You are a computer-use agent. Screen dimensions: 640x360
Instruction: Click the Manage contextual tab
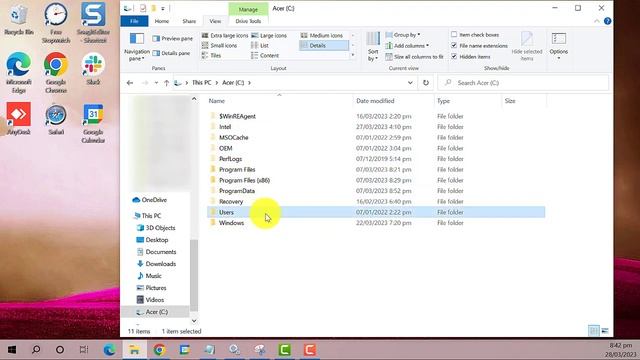[248, 9]
